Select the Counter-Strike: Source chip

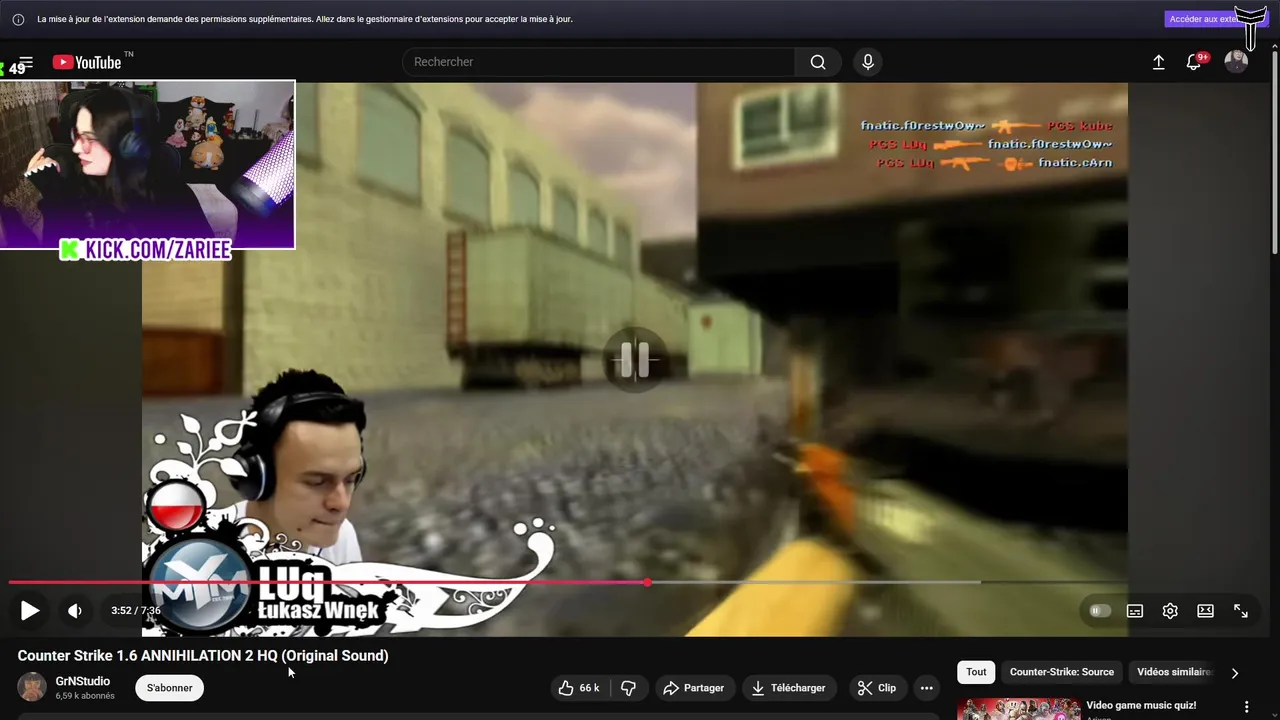click(x=1061, y=672)
